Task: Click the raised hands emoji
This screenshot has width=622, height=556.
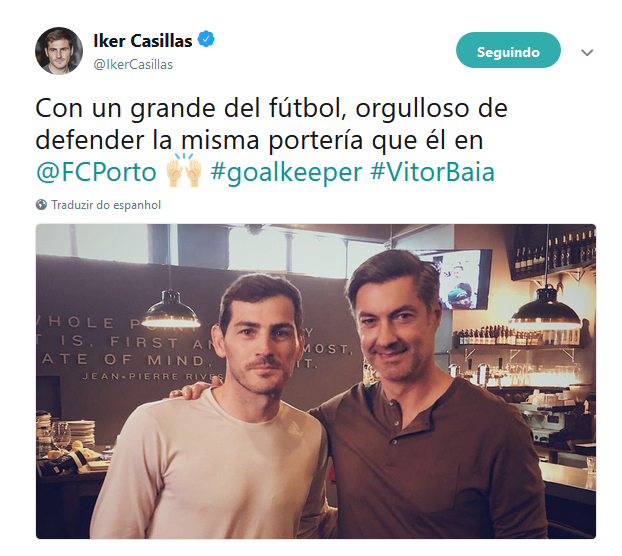Action: point(184,171)
